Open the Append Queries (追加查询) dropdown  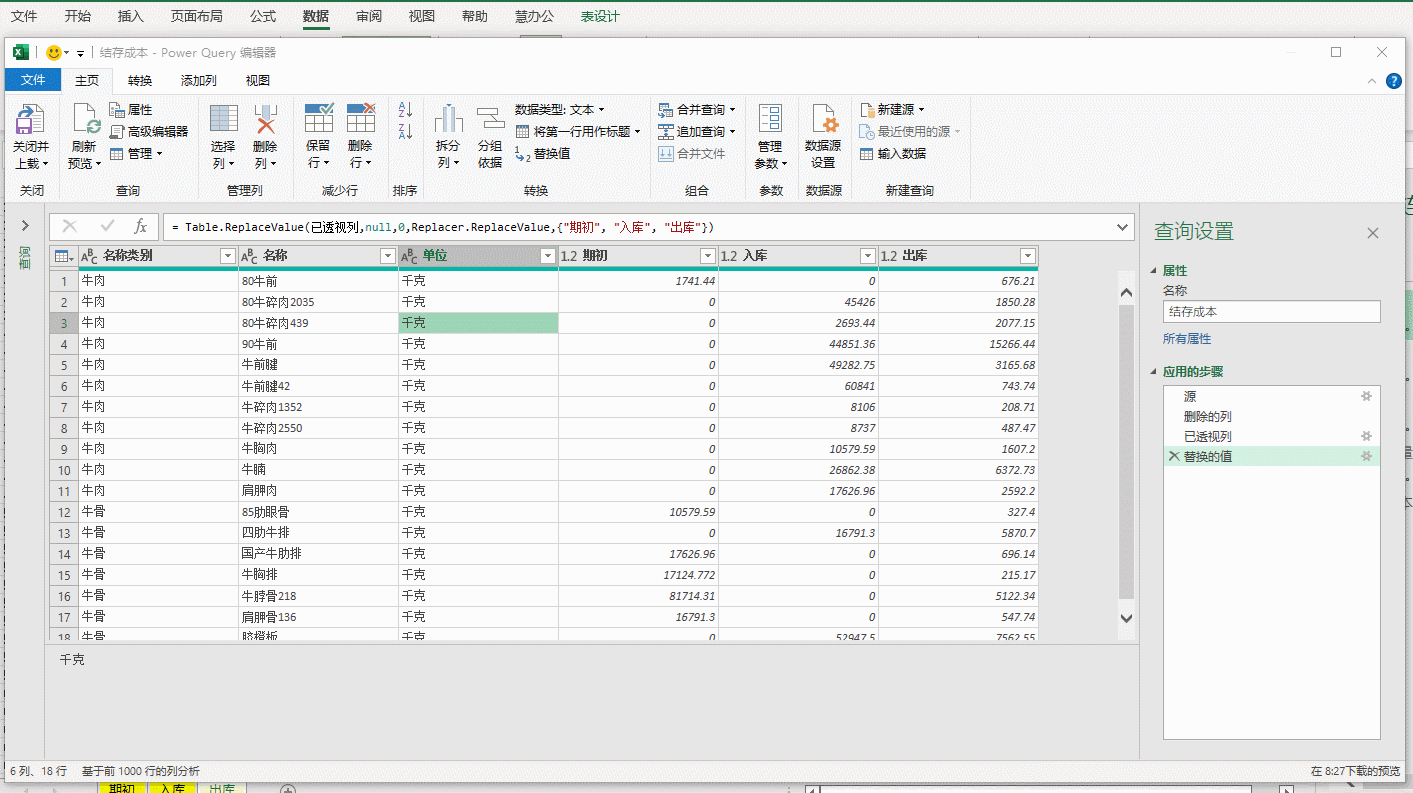coord(697,132)
